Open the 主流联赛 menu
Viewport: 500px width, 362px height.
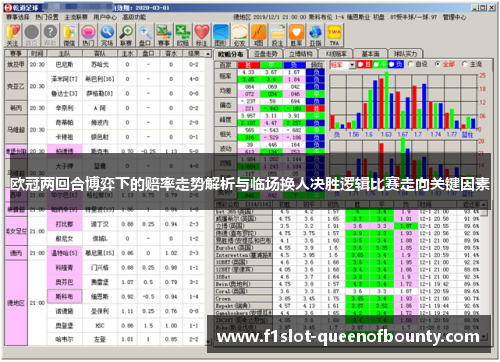pos(76,17)
